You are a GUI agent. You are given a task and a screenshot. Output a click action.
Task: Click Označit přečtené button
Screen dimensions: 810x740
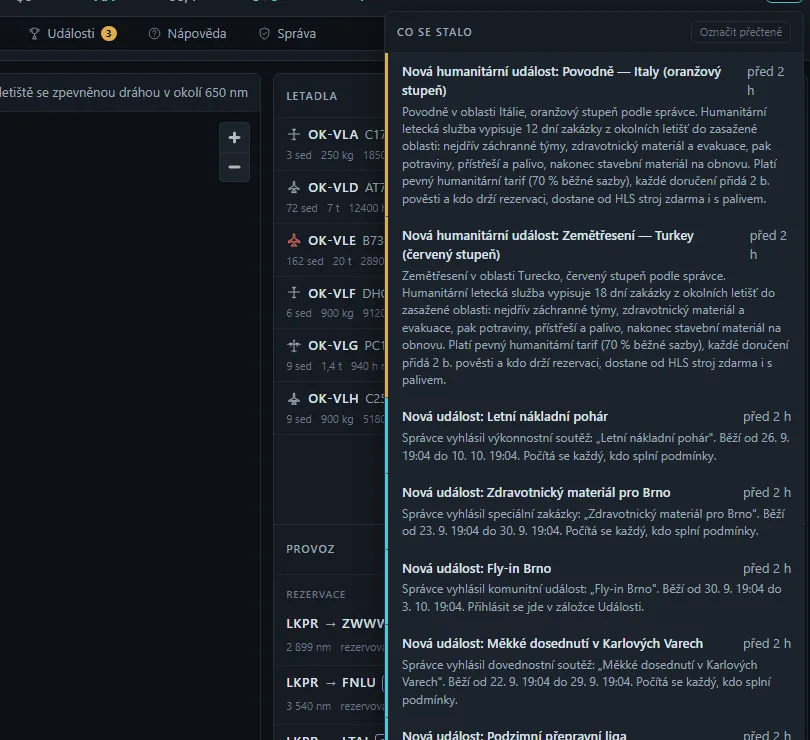pyautogui.click(x=740, y=32)
